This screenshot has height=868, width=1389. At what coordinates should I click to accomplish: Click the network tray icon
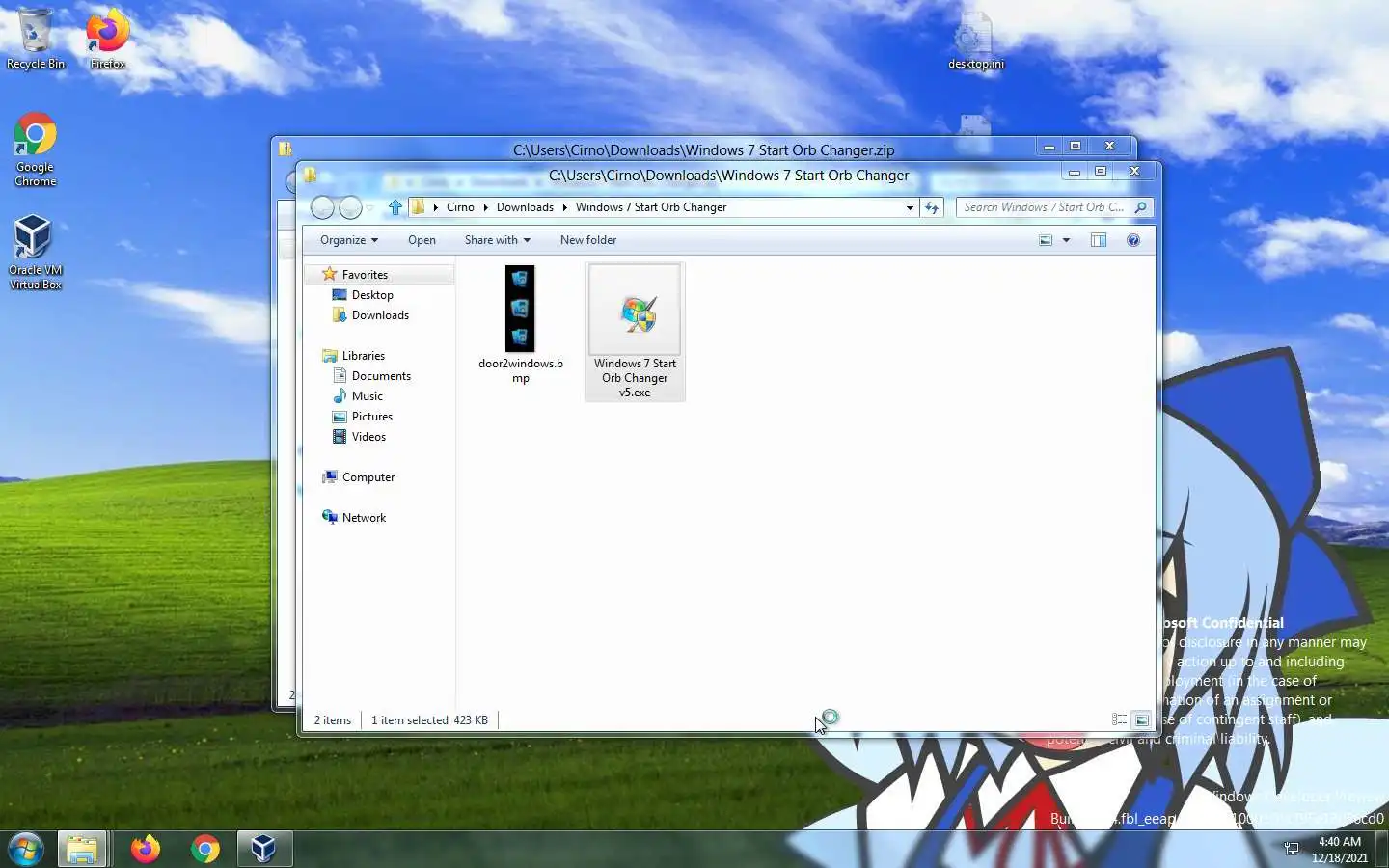tap(1292, 849)
